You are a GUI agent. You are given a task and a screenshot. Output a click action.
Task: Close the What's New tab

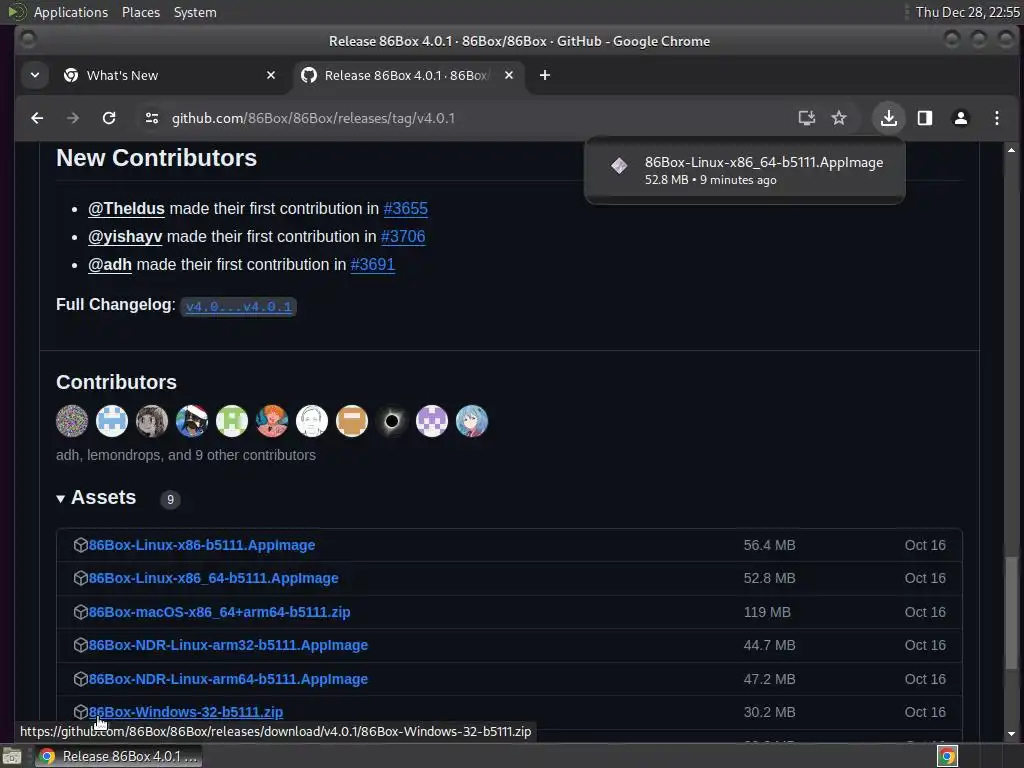(x=271, y=75)
